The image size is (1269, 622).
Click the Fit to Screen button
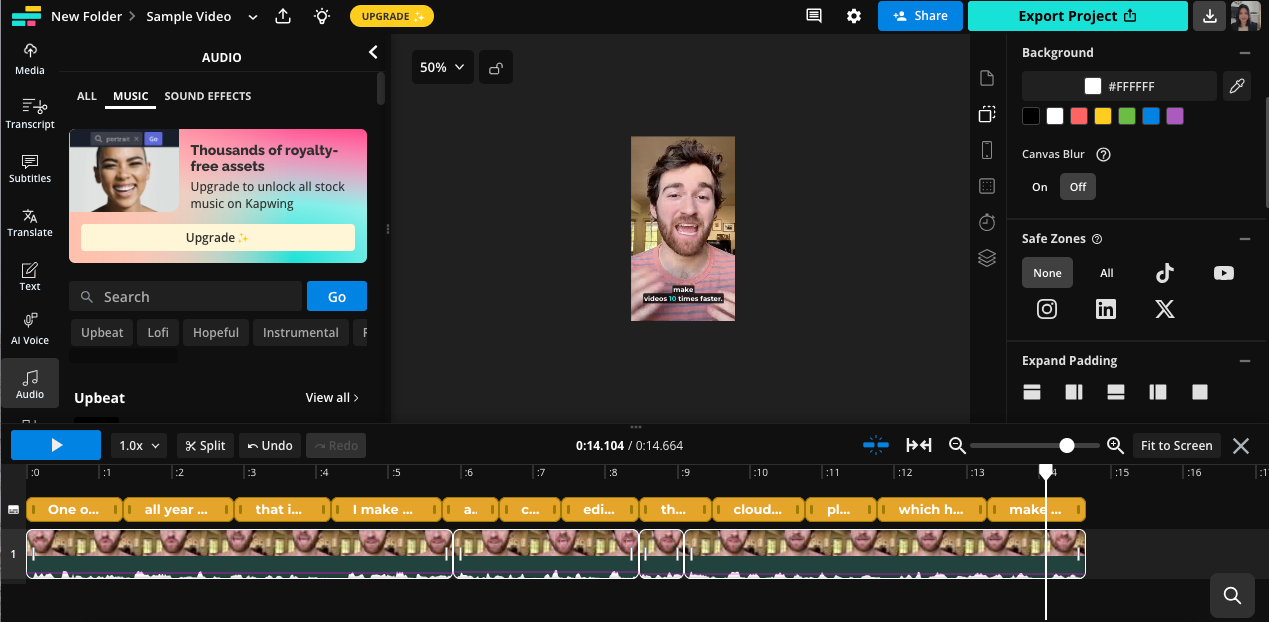[1176, 446]
